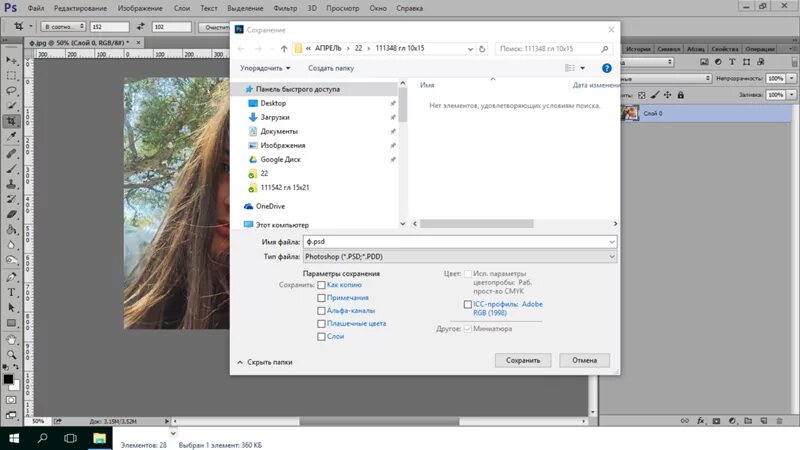Enable the 'Примечания' checkbox
The width and height of the screenshot is (800, 450).
[x=321, y=297]
